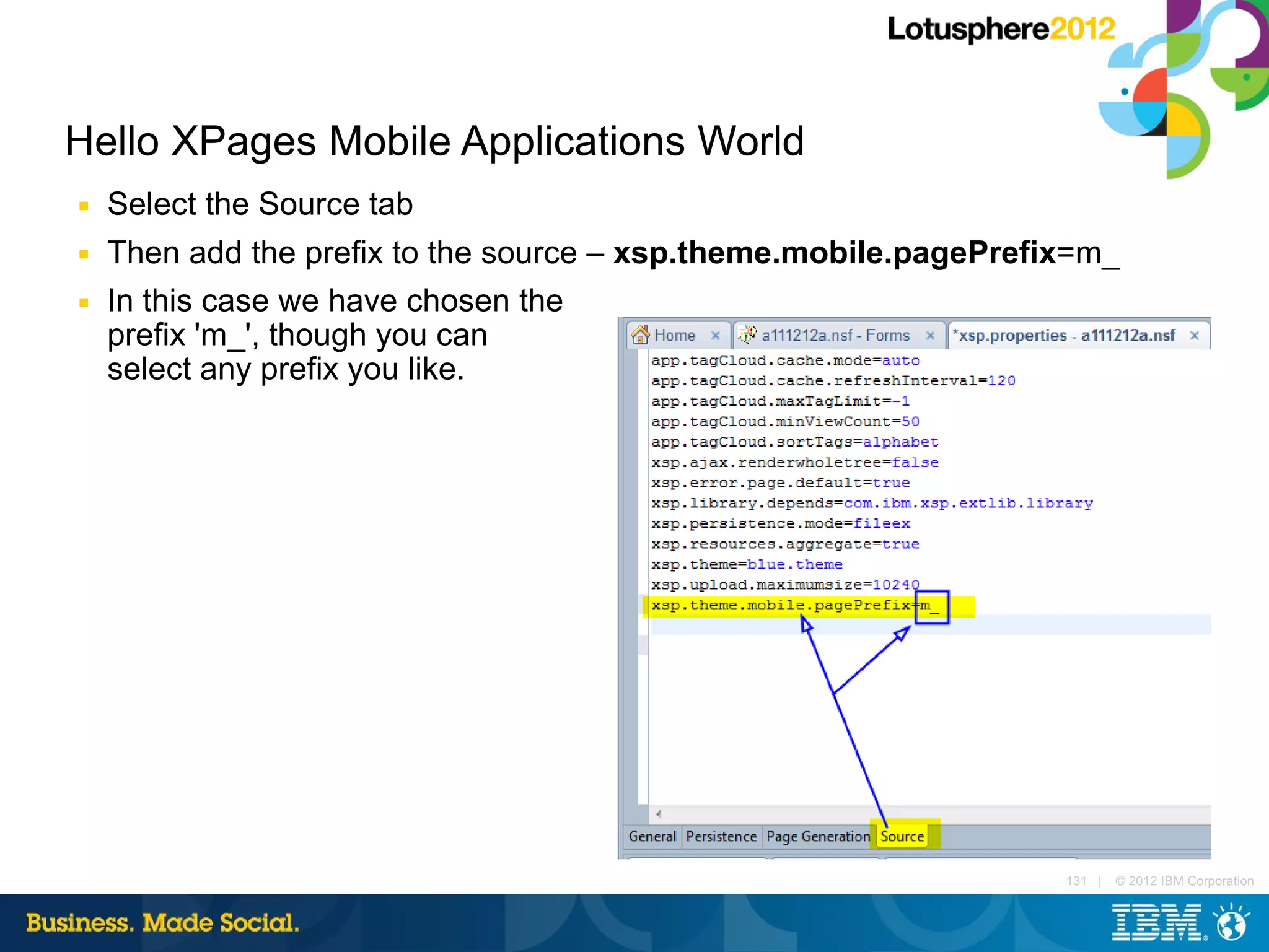Click line app.tagCloud.cache.refreshInterval=120

click(x=833, y=381)
